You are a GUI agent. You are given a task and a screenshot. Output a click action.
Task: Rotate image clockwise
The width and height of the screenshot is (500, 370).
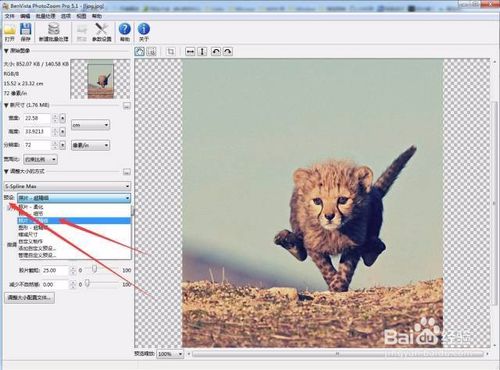click(228, 52)
